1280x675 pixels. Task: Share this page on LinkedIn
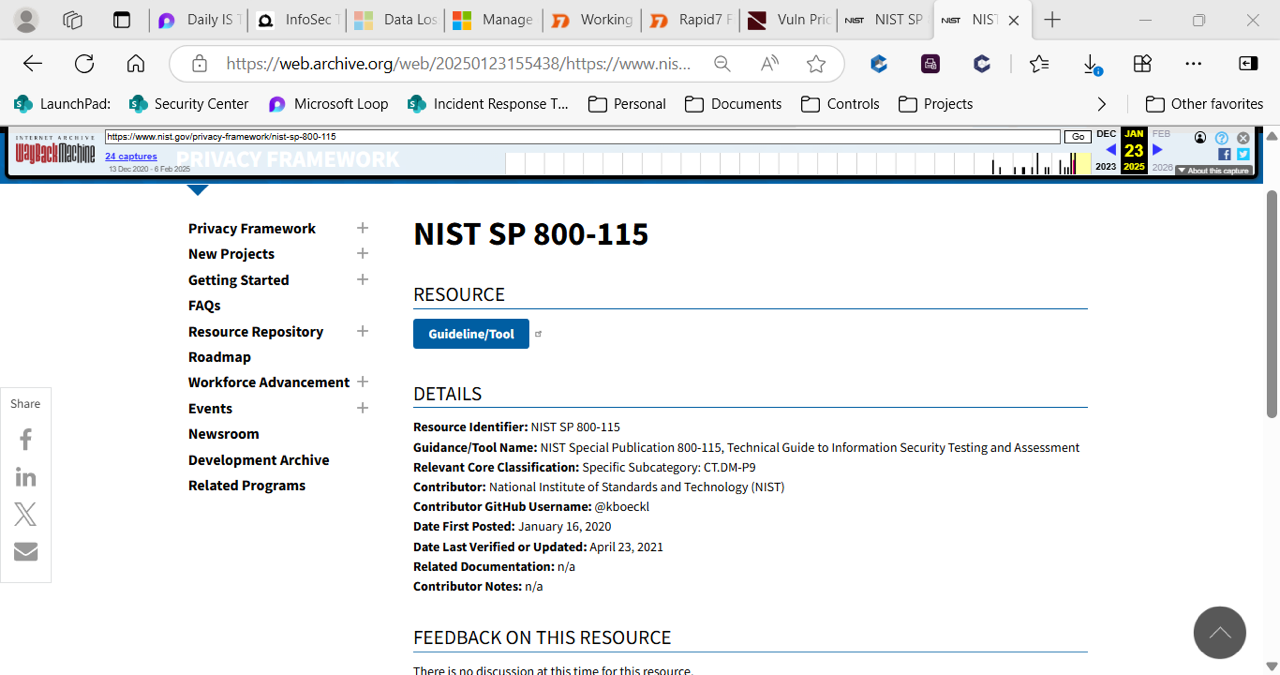(26, 477)
